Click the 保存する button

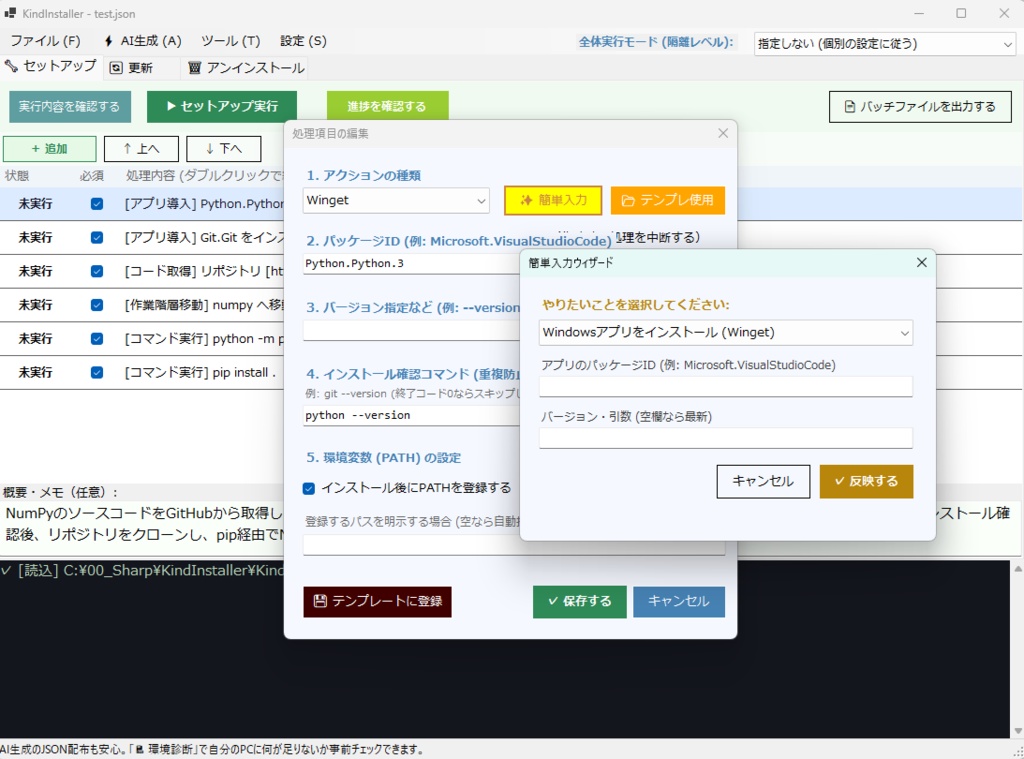578,601
